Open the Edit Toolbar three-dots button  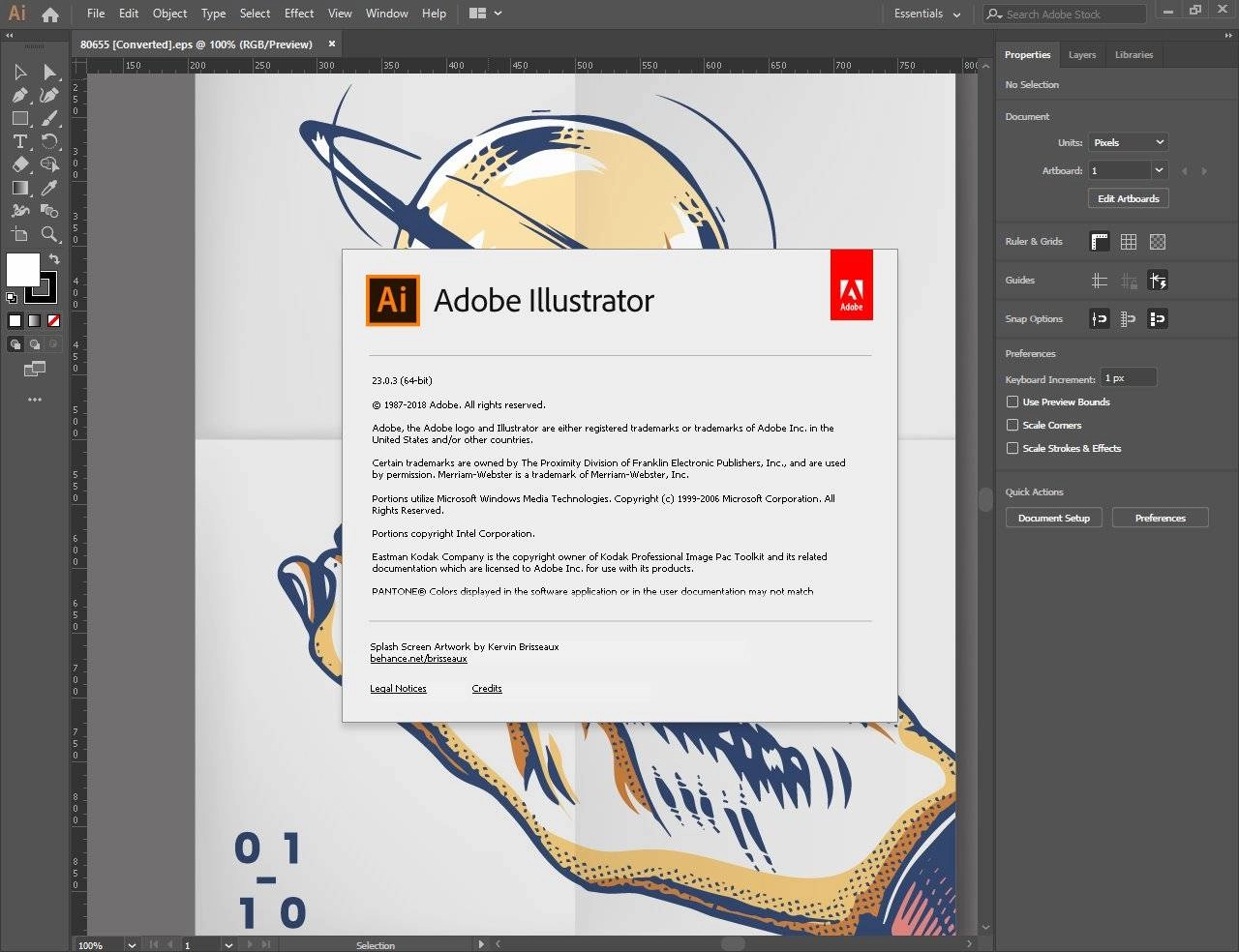pyautogui.click(x=35, y=400)
